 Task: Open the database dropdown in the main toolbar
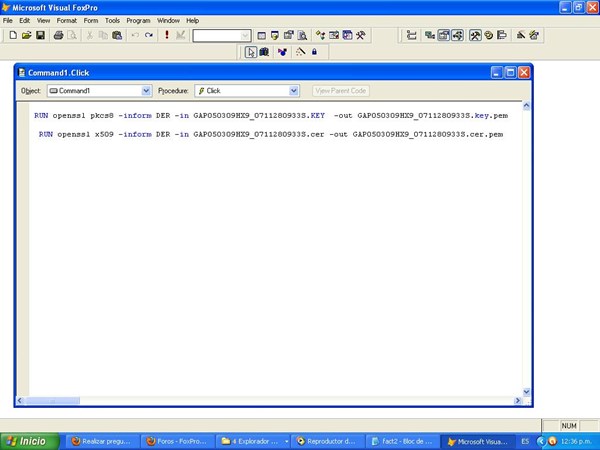point(246,35)
